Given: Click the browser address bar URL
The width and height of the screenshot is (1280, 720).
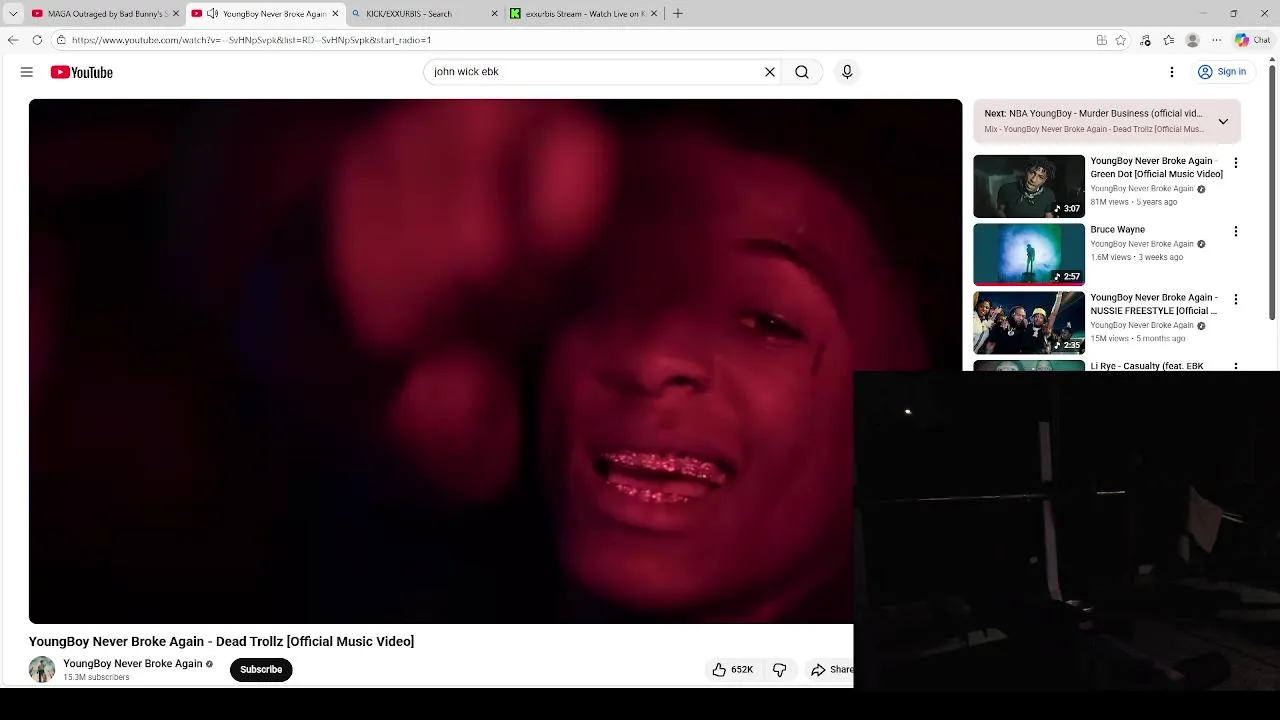Looking at the screenshot, I should 251,40.
